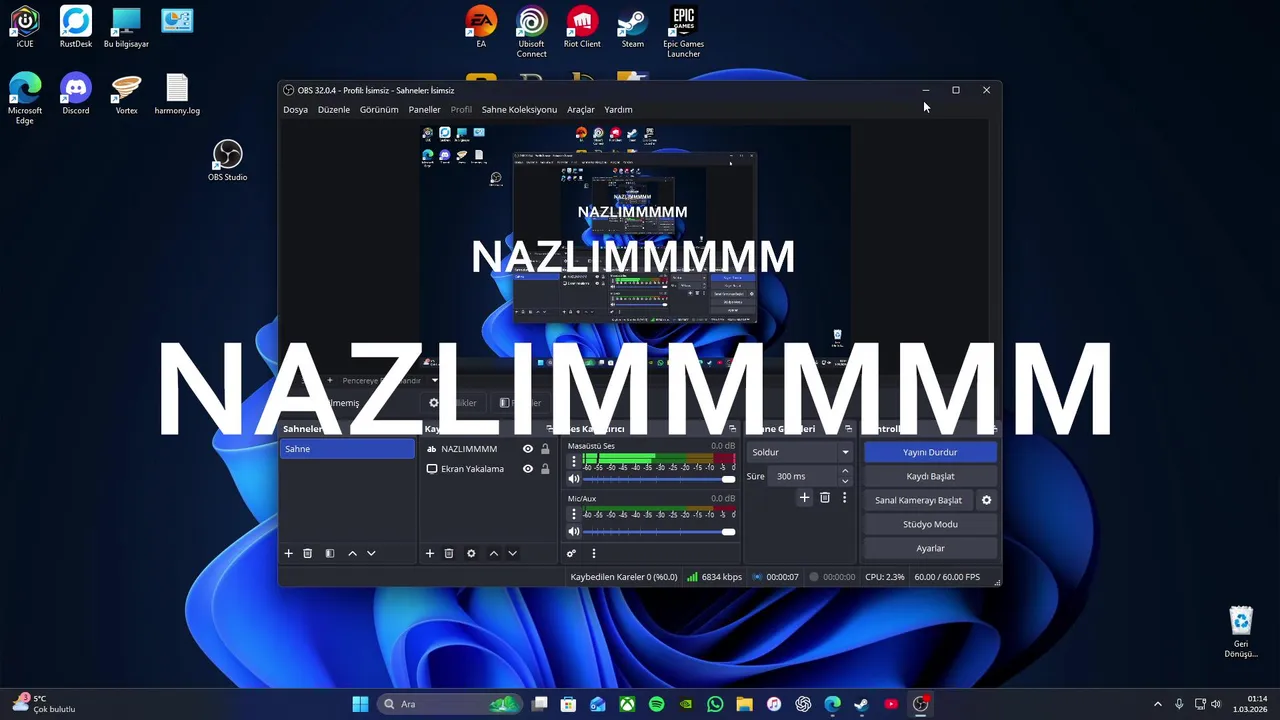Image resolution: width=1280 pixels, height=720 pixels.
Task: Open the Araçlar menu
Action: (580, 109)
